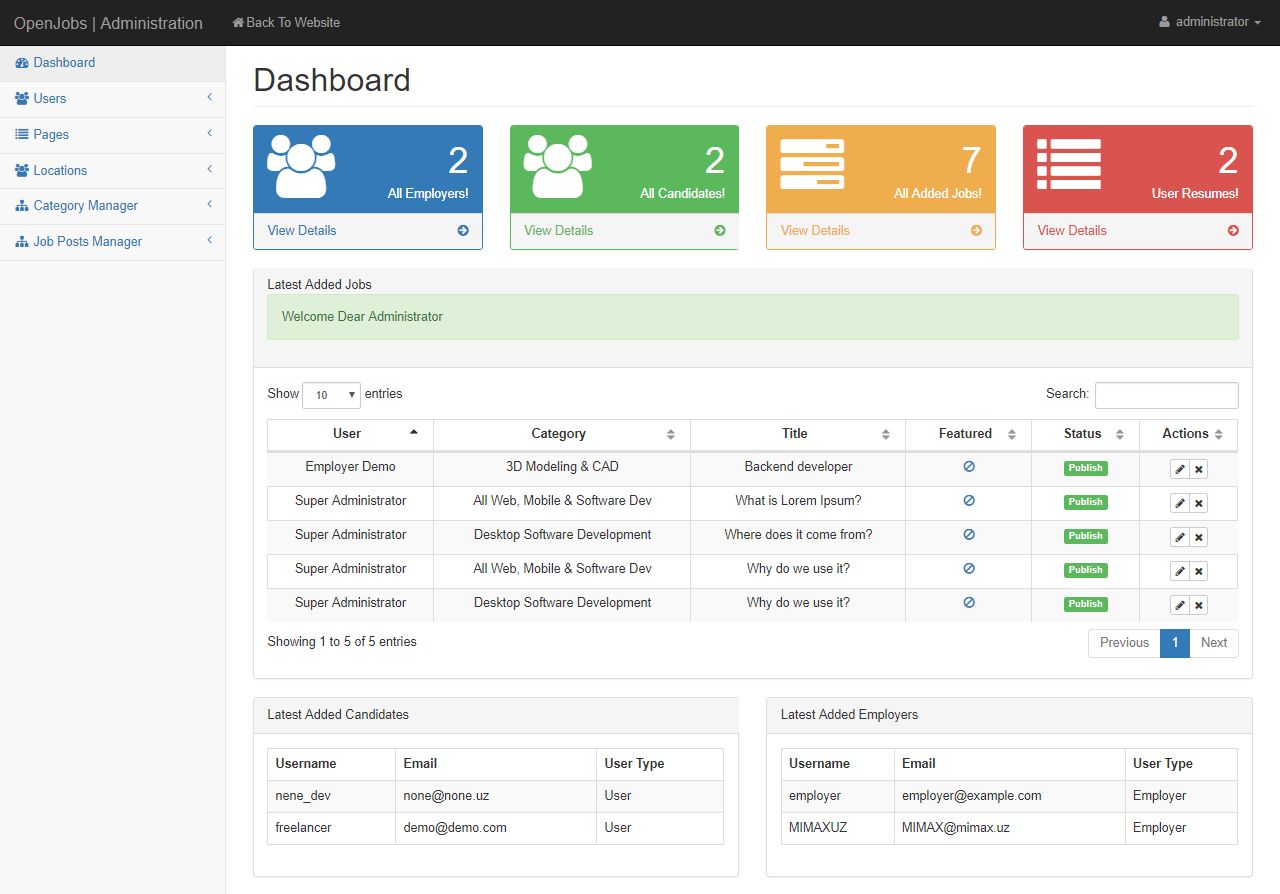The image size is (1280, 894).
Task: Click the All Added Jobs card icon
Action: (x=812, y=164)
